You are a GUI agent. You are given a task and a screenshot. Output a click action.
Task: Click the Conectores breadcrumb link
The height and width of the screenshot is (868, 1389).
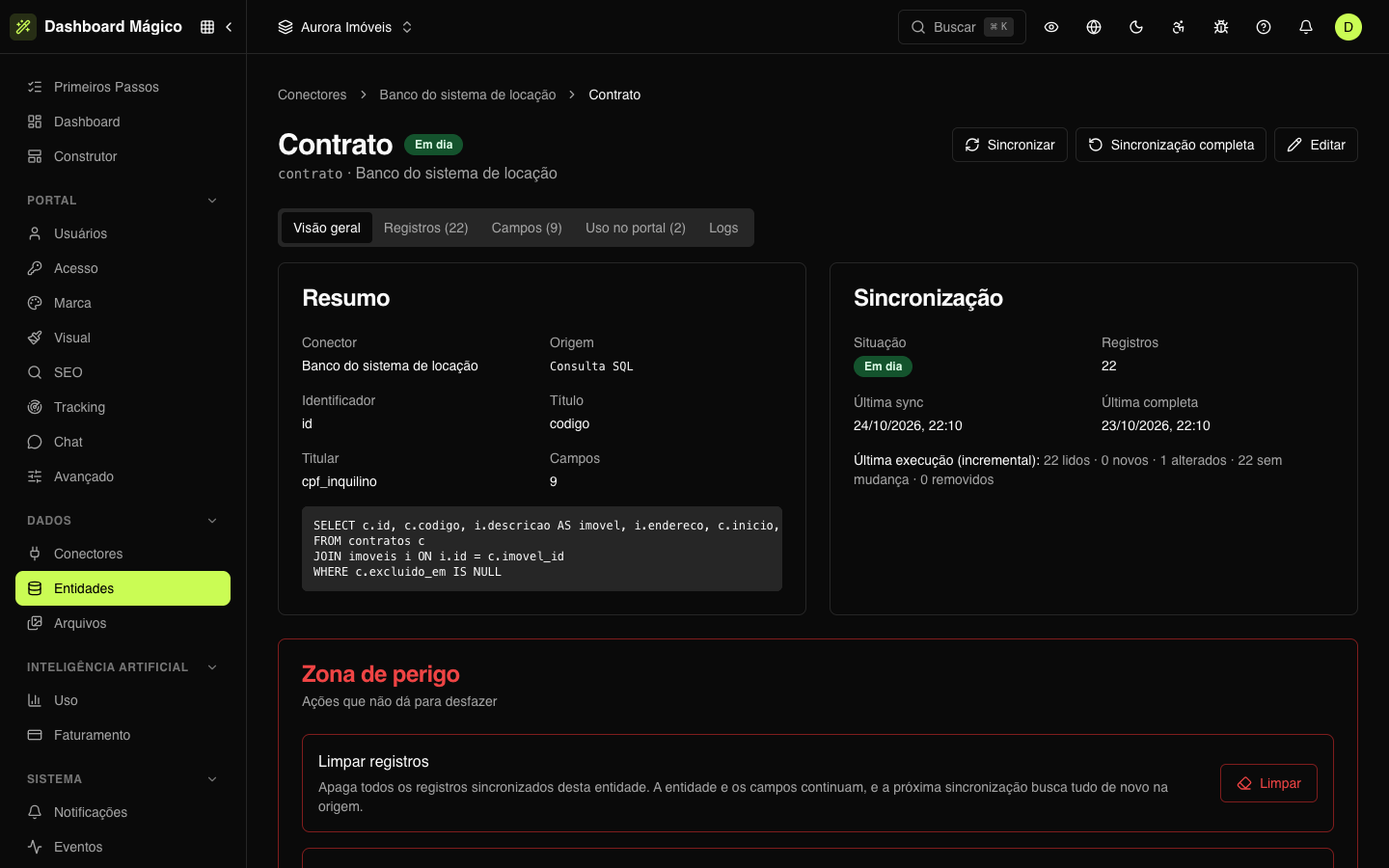click(x=312, y=95)
